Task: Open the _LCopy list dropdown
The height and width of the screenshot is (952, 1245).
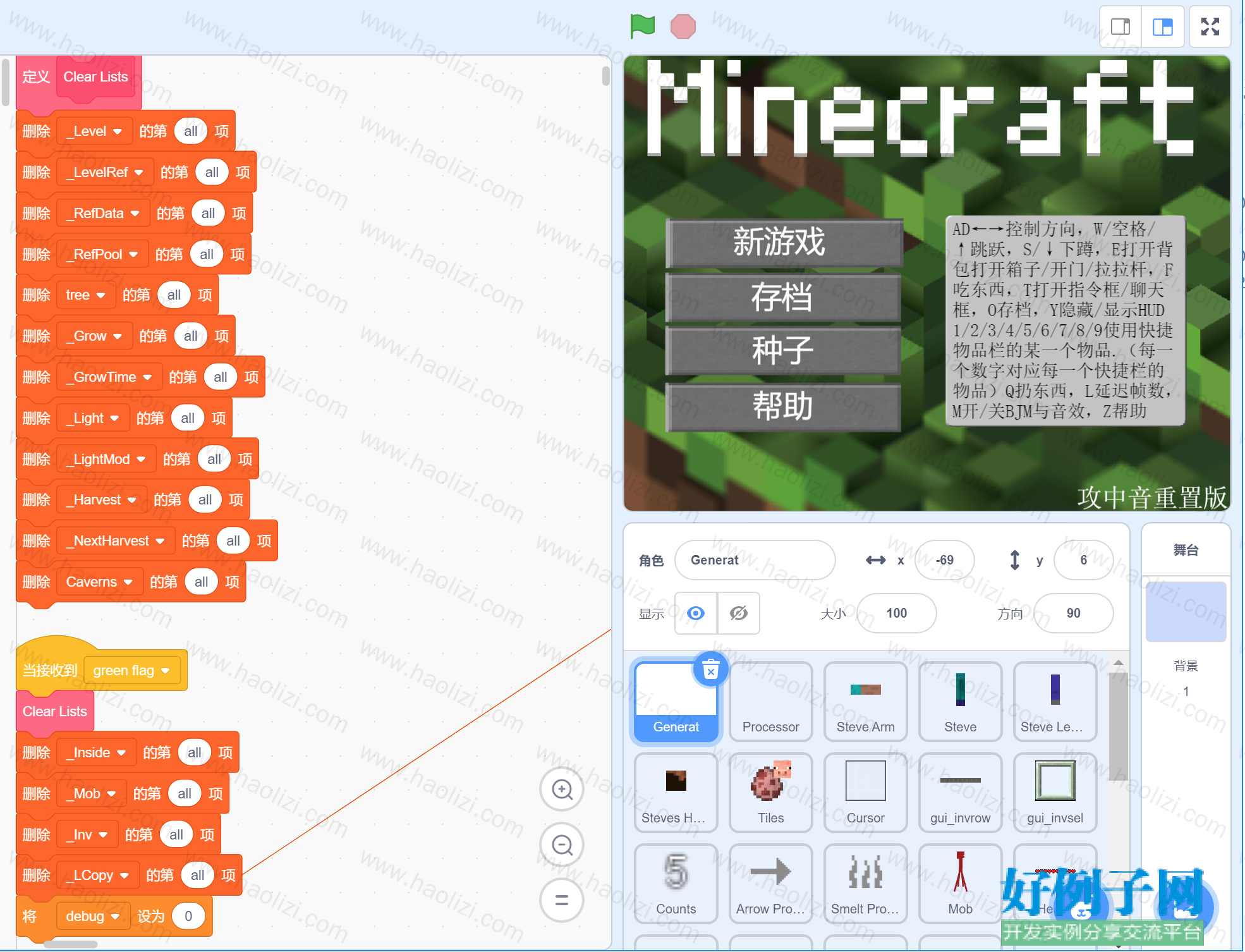Action: coord(97,876)
